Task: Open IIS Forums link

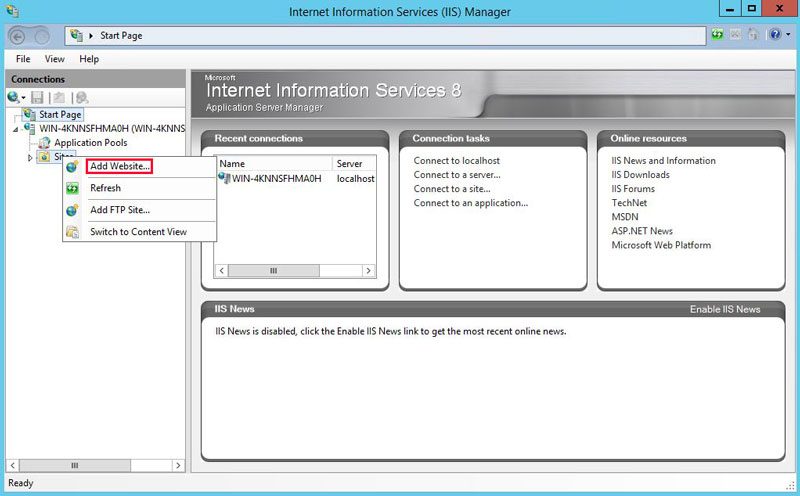Action: point(633,189)
